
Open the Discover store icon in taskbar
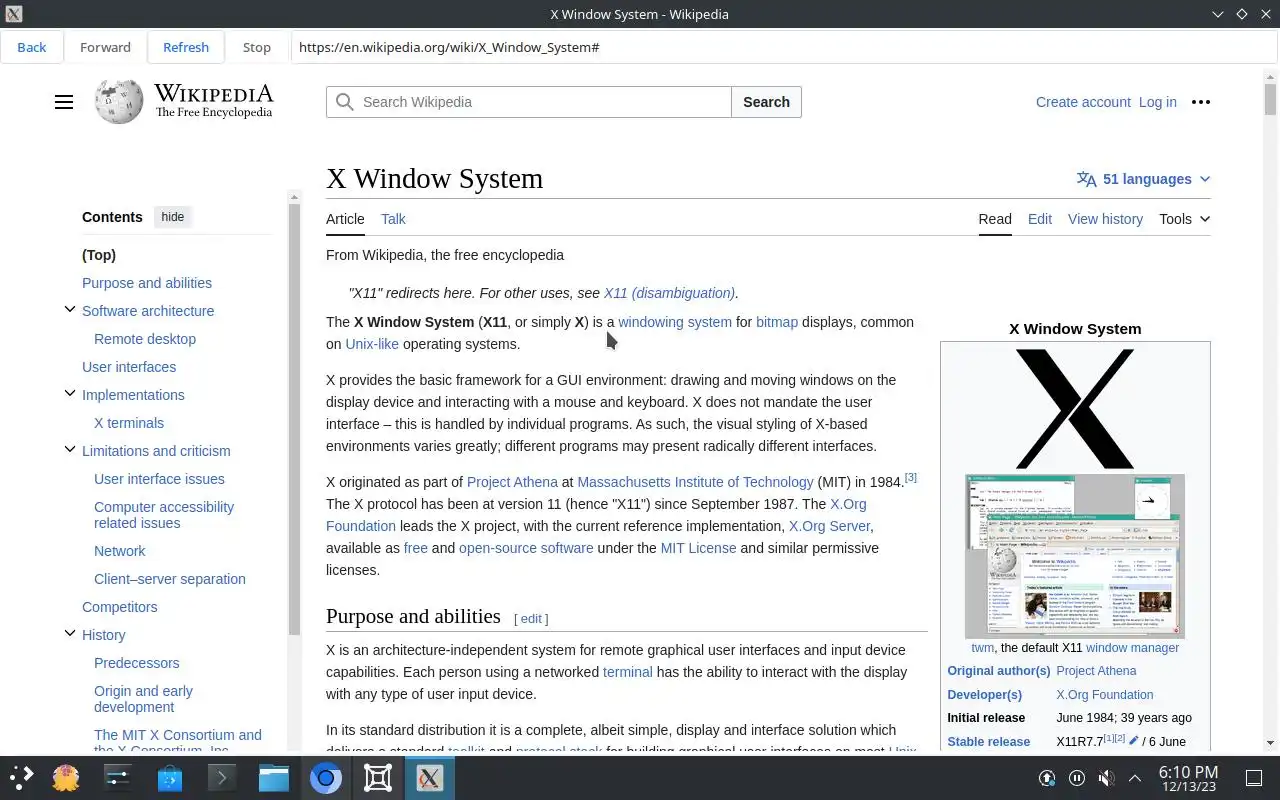pos(170,777)
